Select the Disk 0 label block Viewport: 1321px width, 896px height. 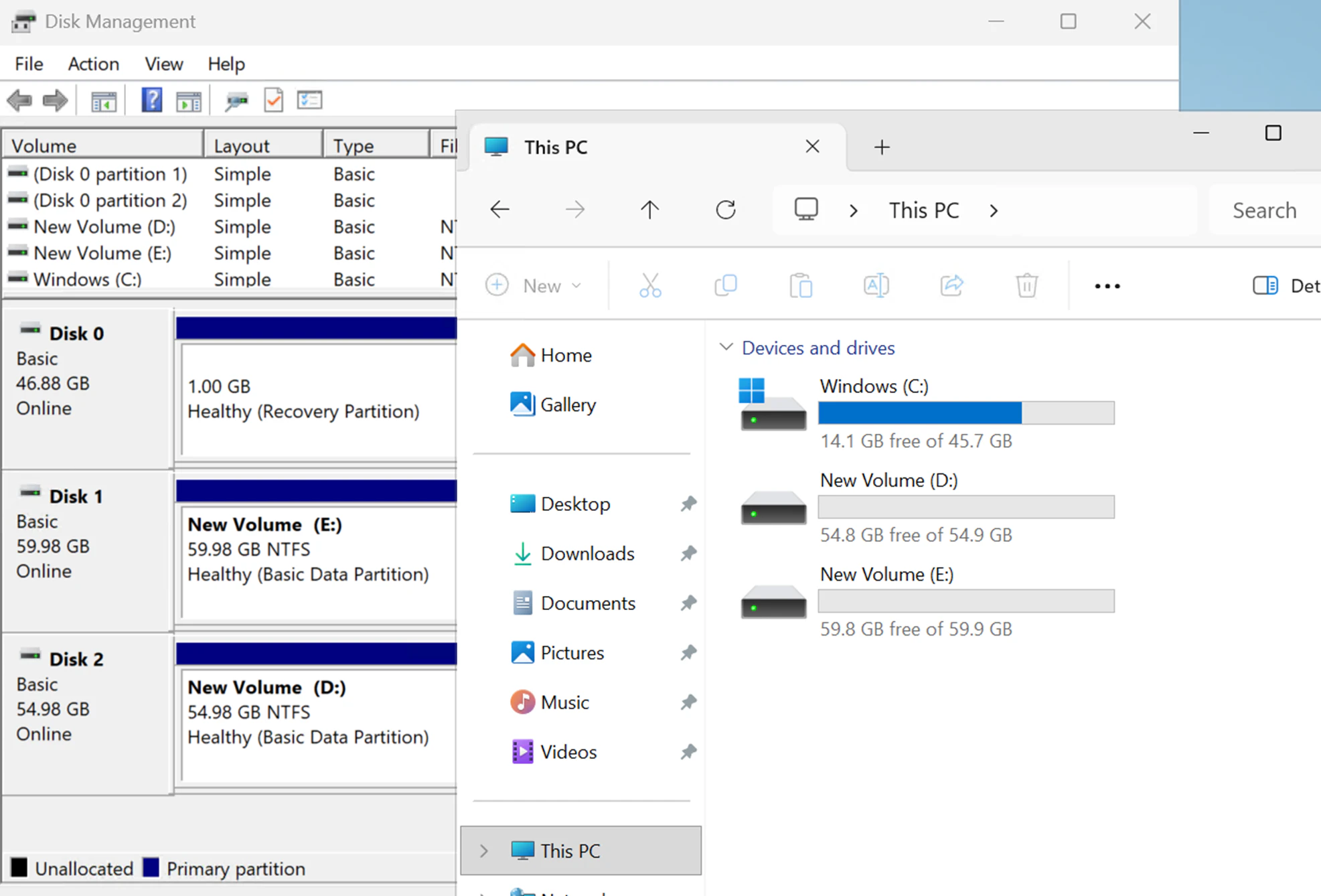[87, 388]
